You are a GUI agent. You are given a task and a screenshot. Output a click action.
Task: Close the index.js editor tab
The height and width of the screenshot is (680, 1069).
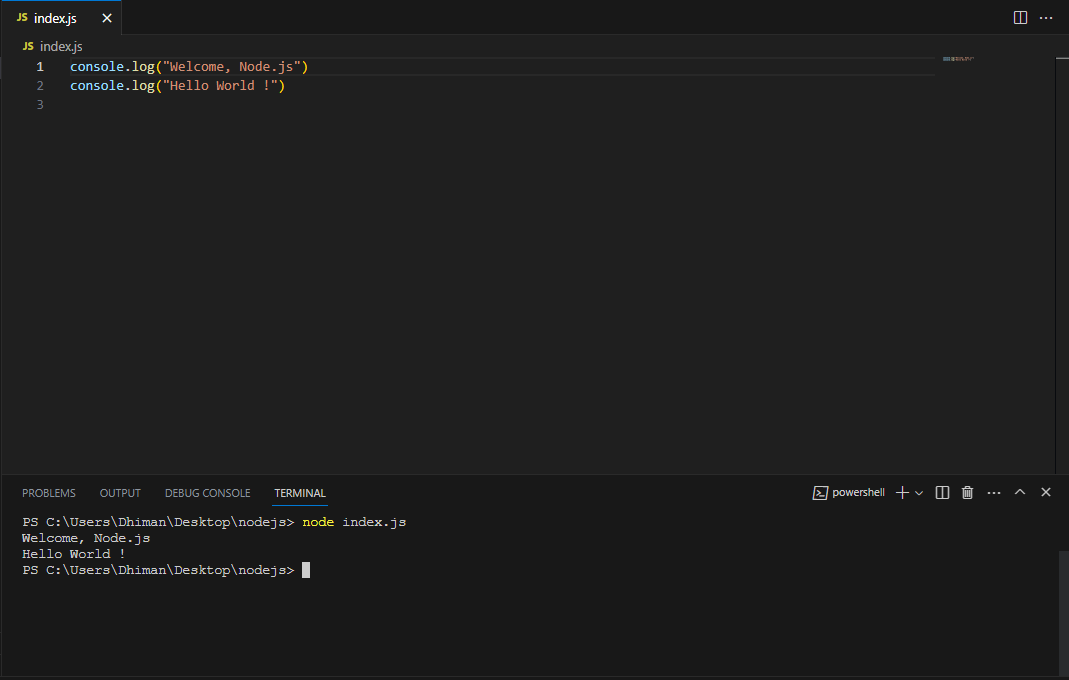click(x=107, y=18)
